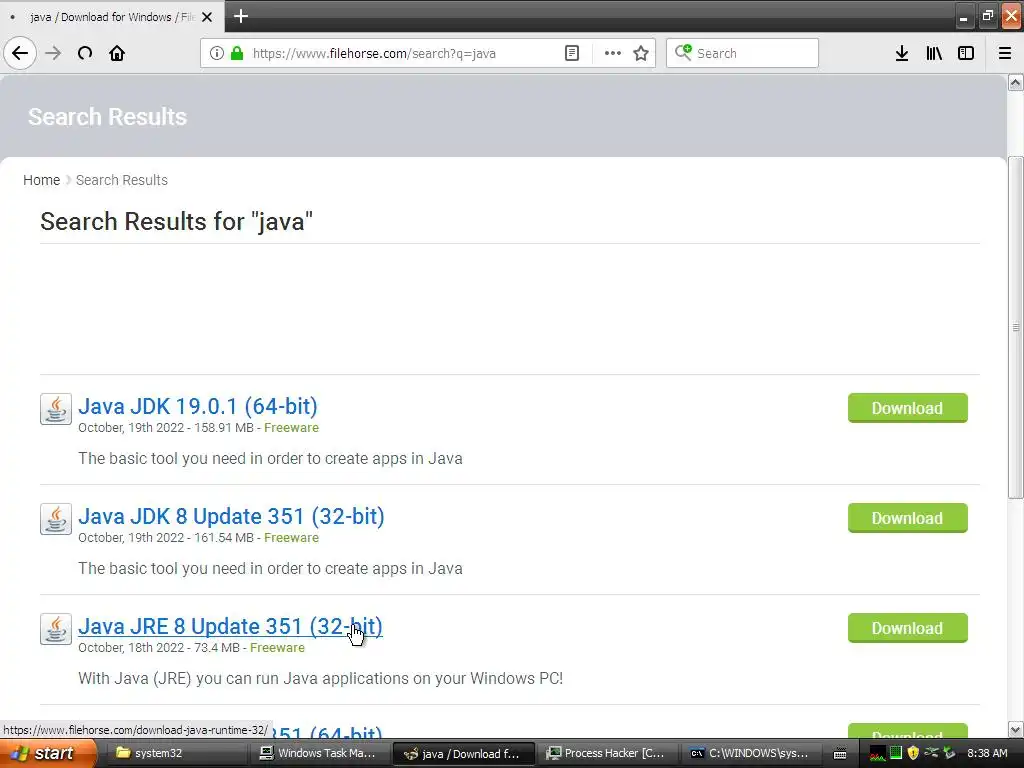Viewport: 1024px width, 768px height.
Task: Open the Windows start menu
Action: [48, 753]
